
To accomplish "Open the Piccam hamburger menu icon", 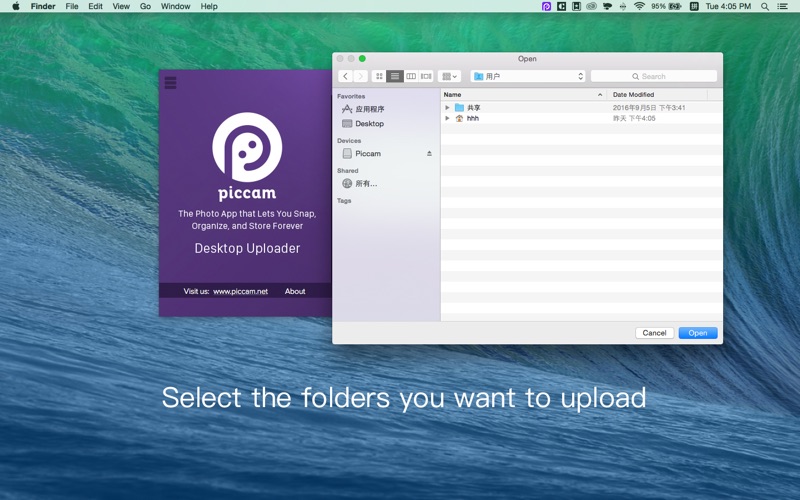I will click(170, 83).
